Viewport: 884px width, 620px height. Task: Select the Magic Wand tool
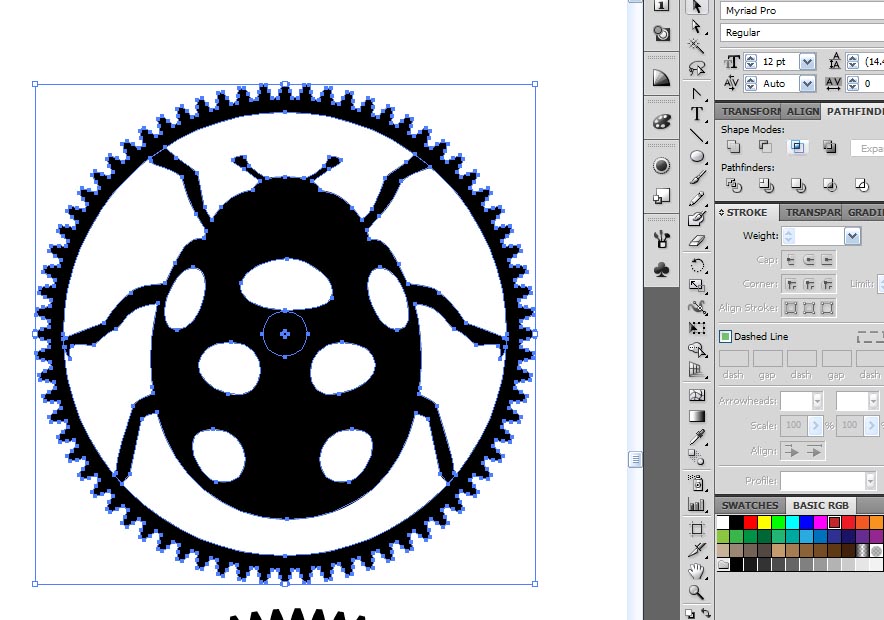(697, 46)
